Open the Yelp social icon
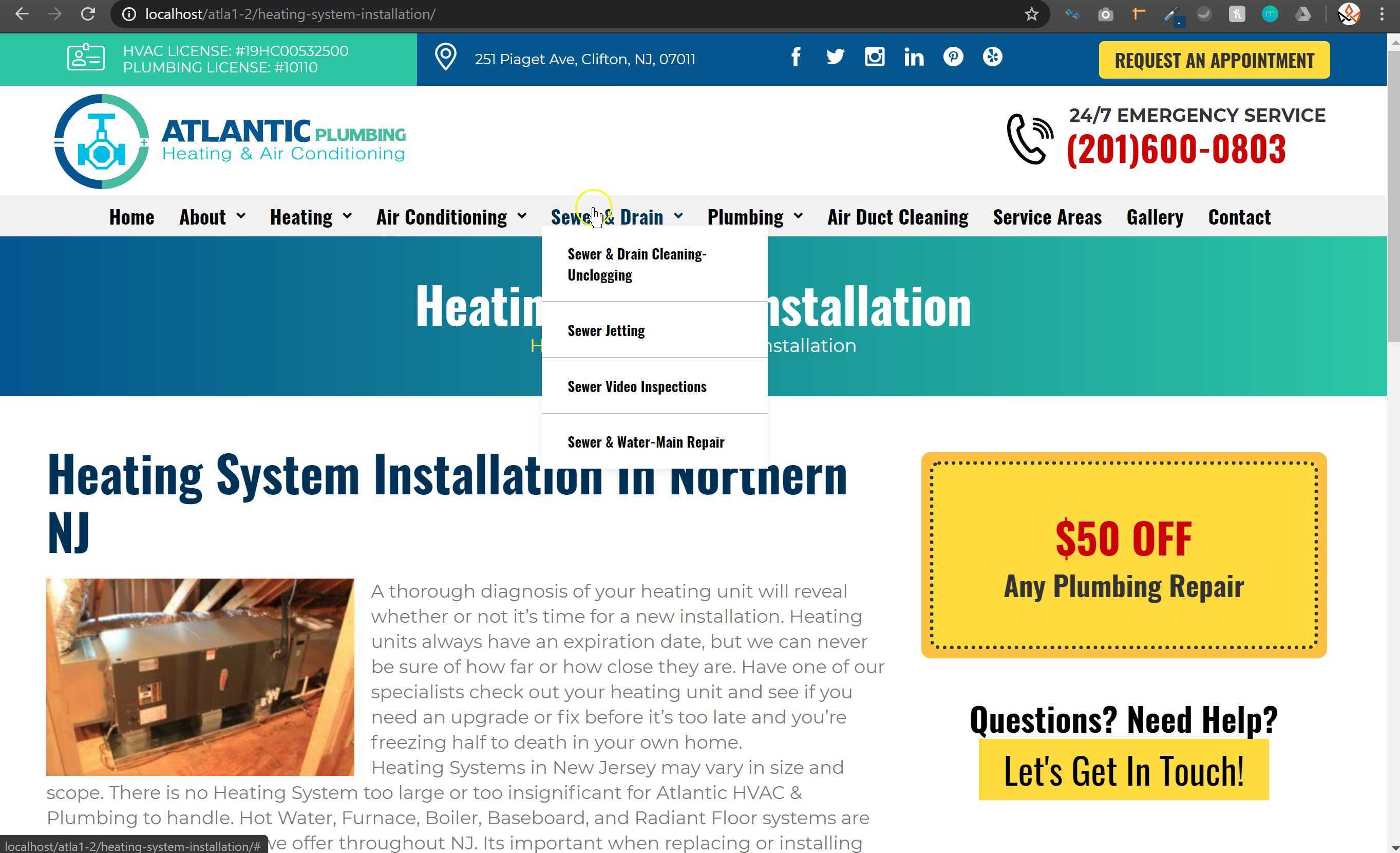The height and width of the screenshot is (853, 1400). 993,57
